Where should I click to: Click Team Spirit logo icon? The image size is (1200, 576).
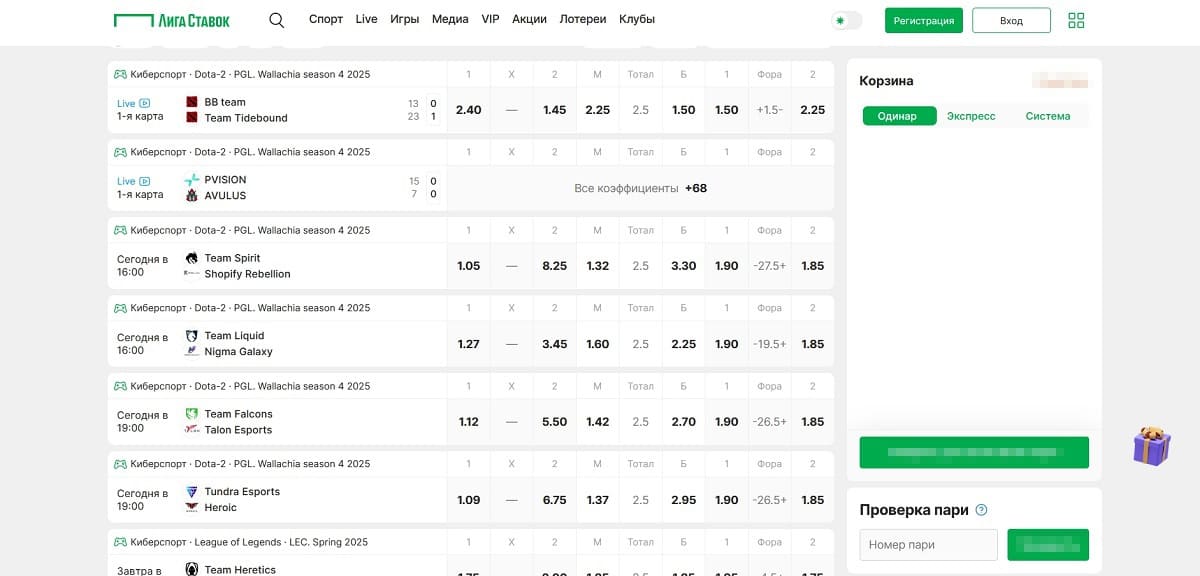click(192, 258)
